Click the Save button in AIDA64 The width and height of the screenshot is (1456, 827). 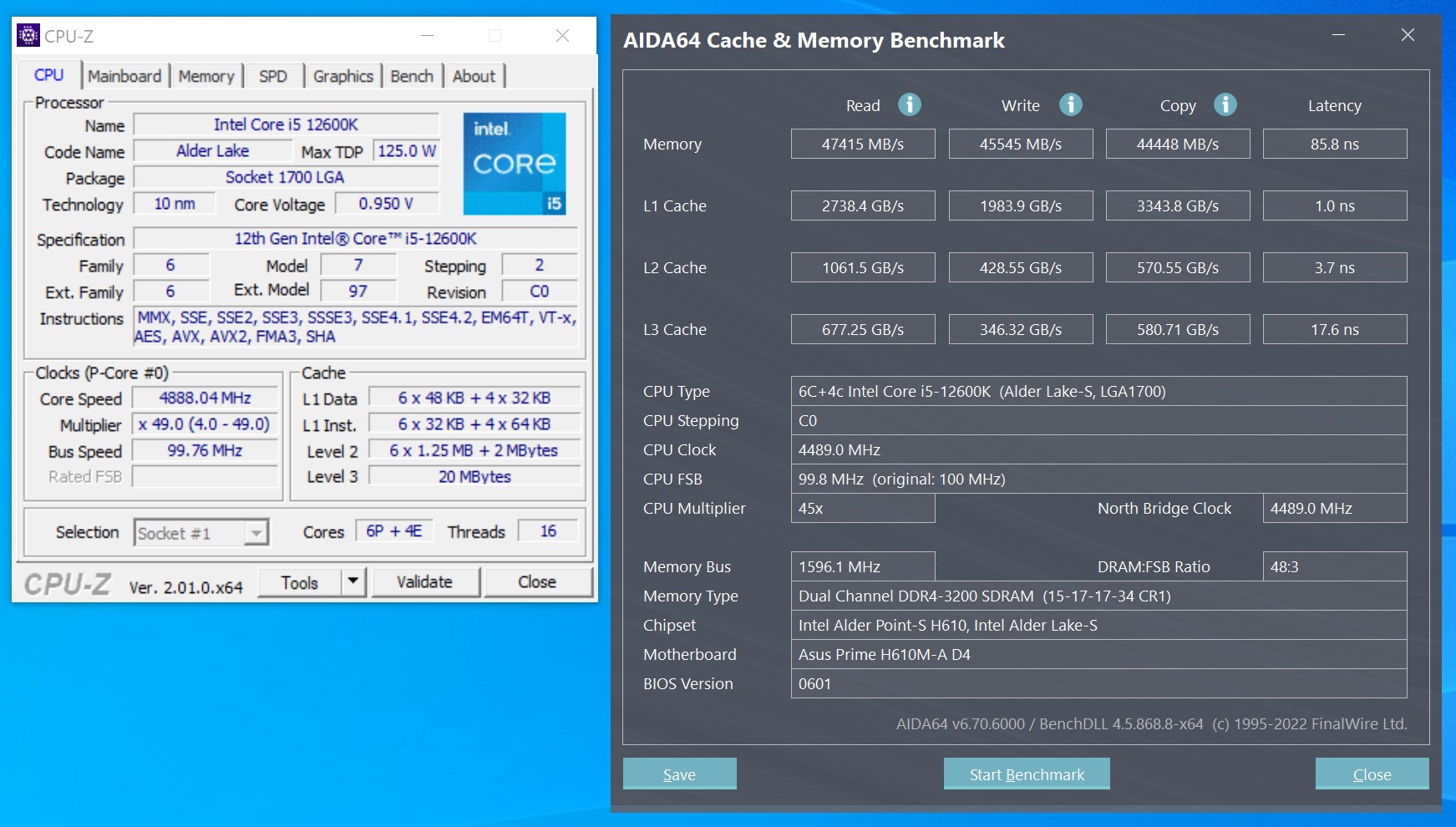[680, 774]
